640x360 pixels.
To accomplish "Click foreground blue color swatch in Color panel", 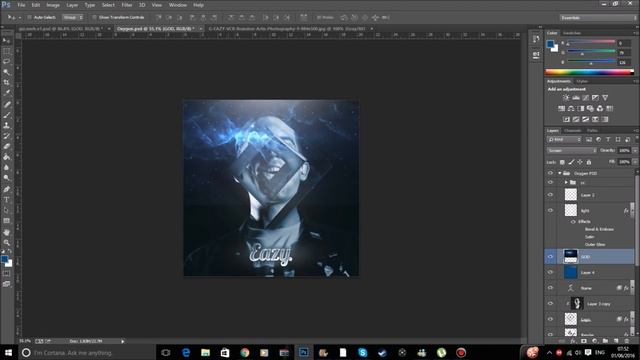I will click(x=550, y=43).
